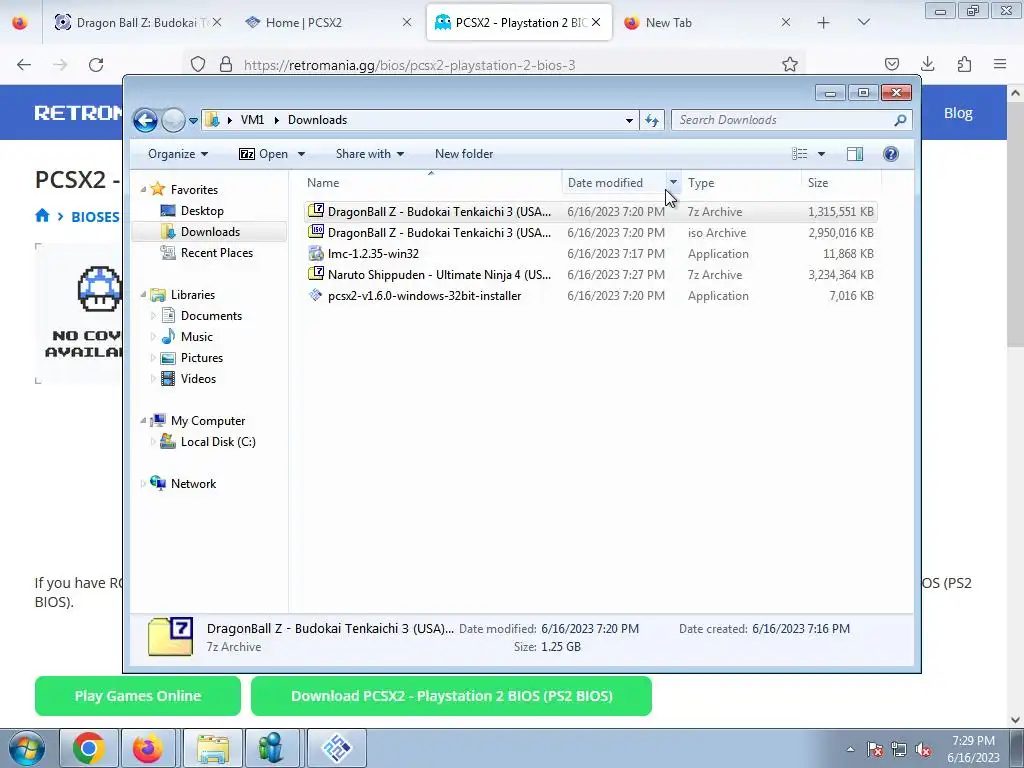This screenshot has width=1024, height=768.
Task: Click the Naruto Shippuden 7z file icon
Action: pyautogui.click(x=316, y=274)
